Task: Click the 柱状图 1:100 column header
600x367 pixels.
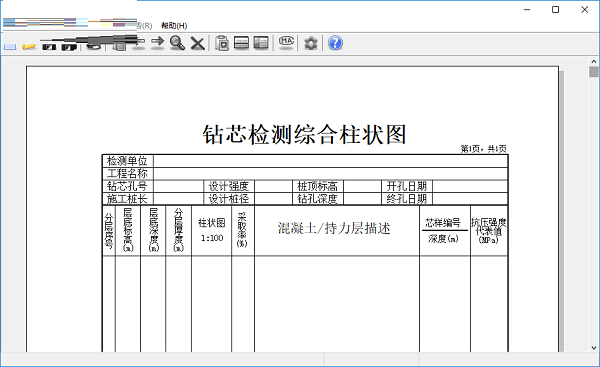Action: tap(212, 230)
